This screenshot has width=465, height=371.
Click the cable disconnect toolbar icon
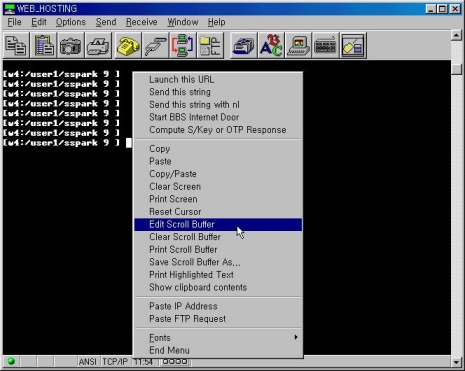[x=155, y=45]
